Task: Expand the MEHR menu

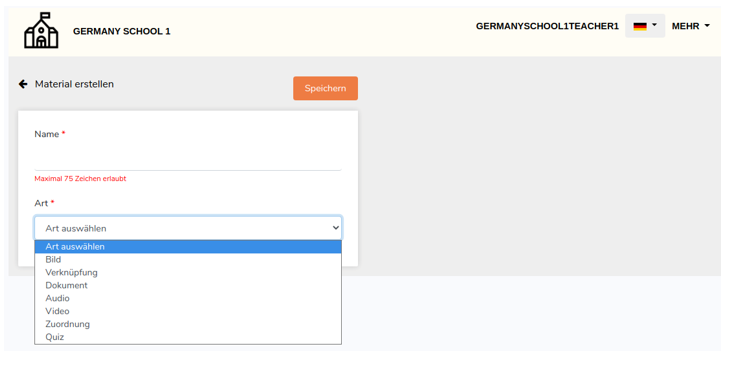Action: pos(690,26)
